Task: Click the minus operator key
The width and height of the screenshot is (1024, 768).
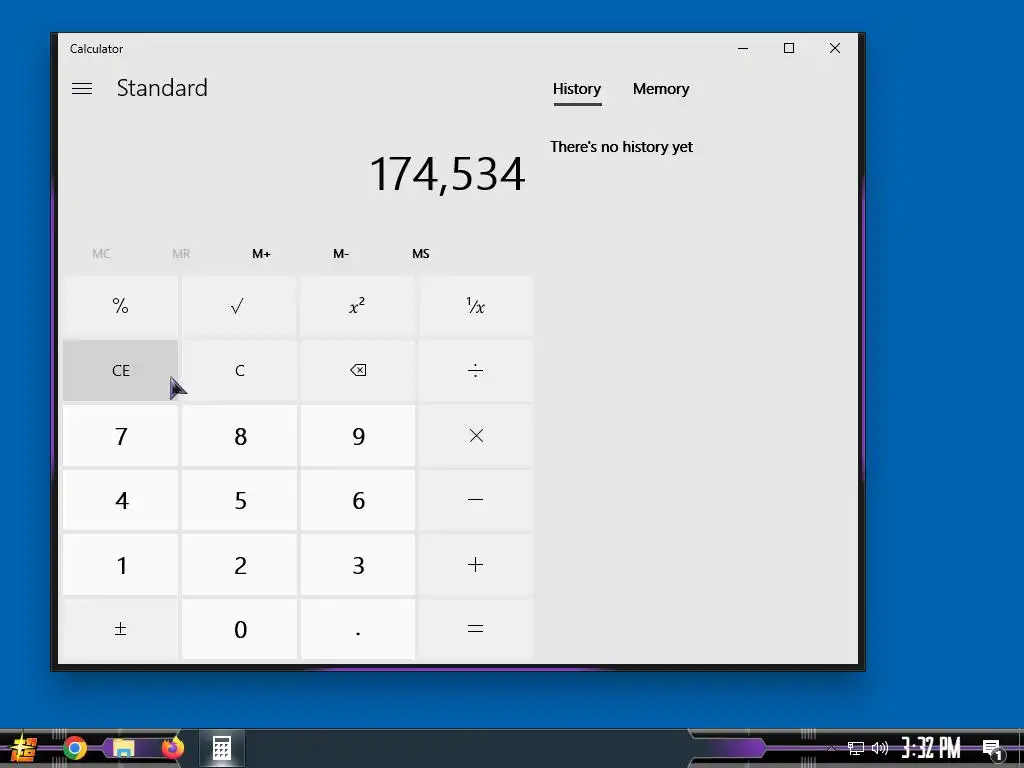Action: pos(475,500)
